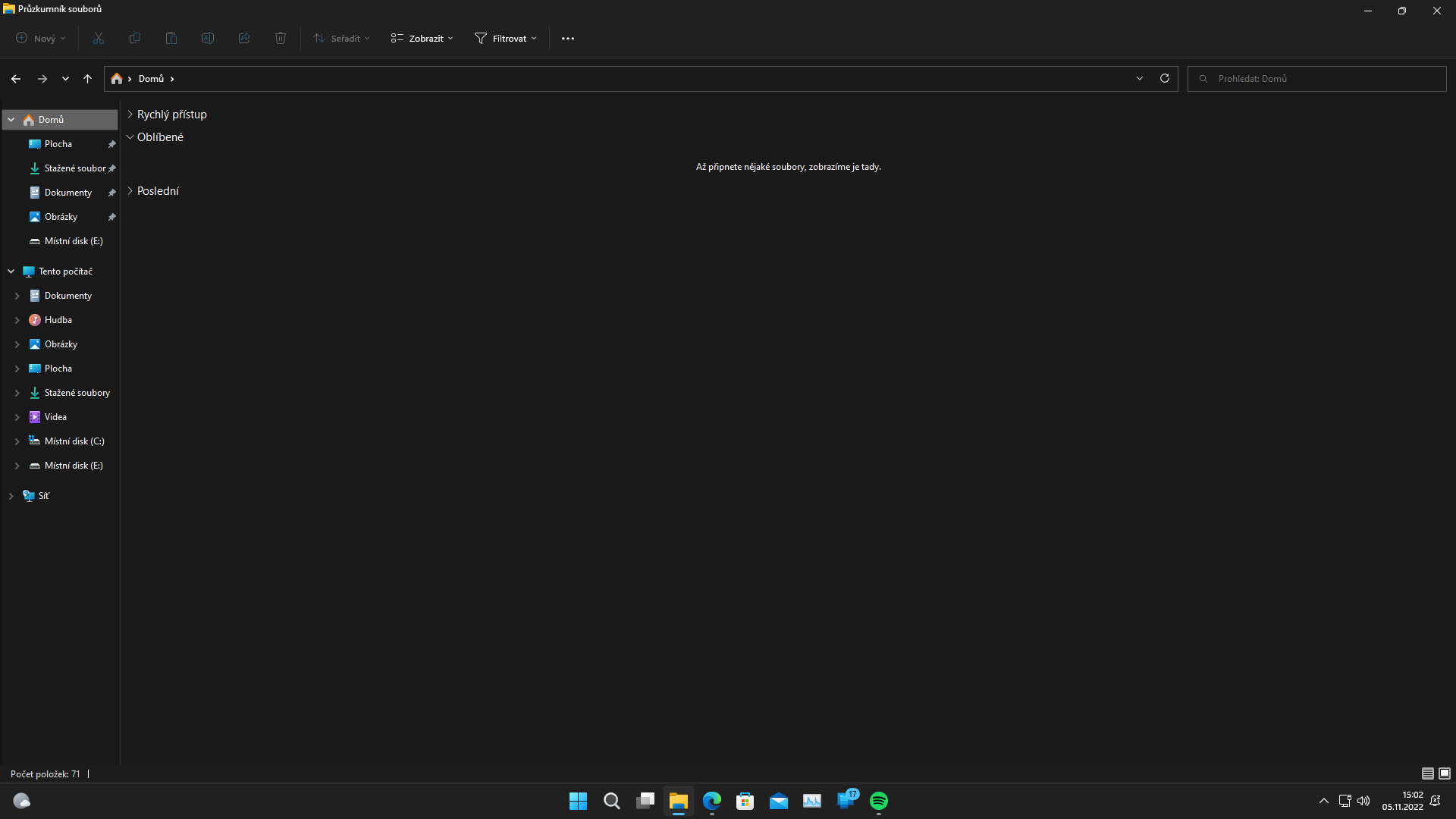Click the Refresh button in address bar
This screenshot has height=819, width=1456.
pyautogui.click(x=1165, y=78)
